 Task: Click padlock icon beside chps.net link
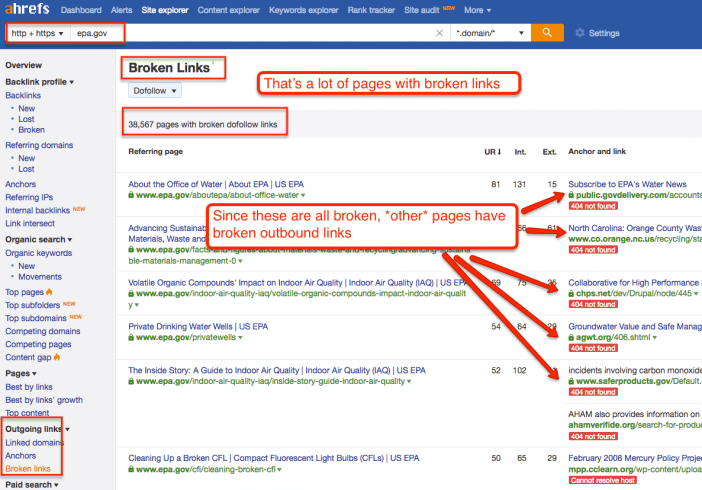(x=571, y=293)
